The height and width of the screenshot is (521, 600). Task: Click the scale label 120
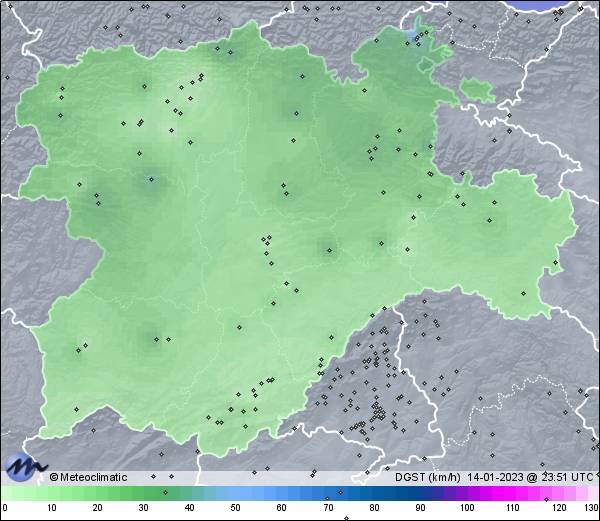tap(559, 508)
